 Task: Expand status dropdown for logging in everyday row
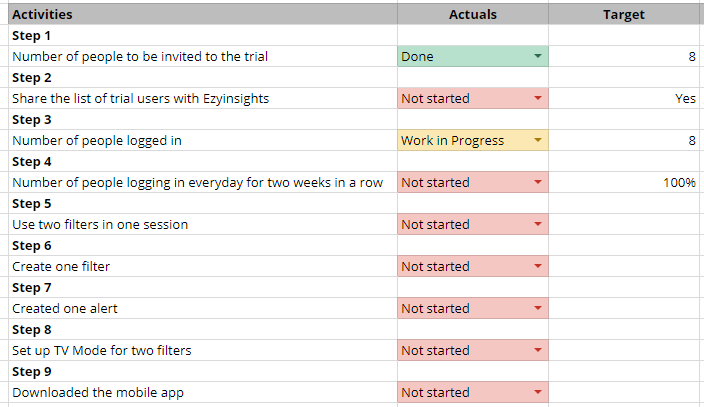tap(537, 182)
